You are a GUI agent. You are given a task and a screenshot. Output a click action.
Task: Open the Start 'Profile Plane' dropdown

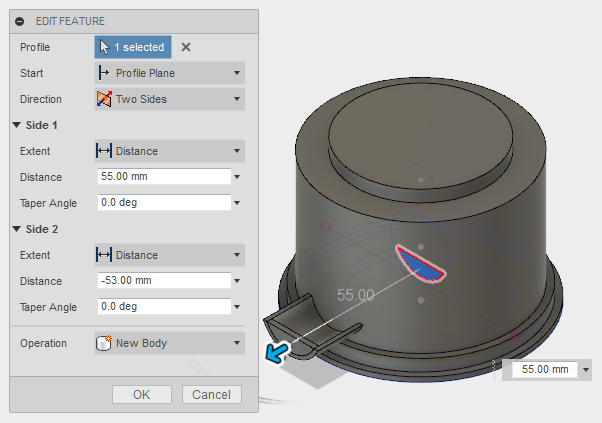coord(169,73)
